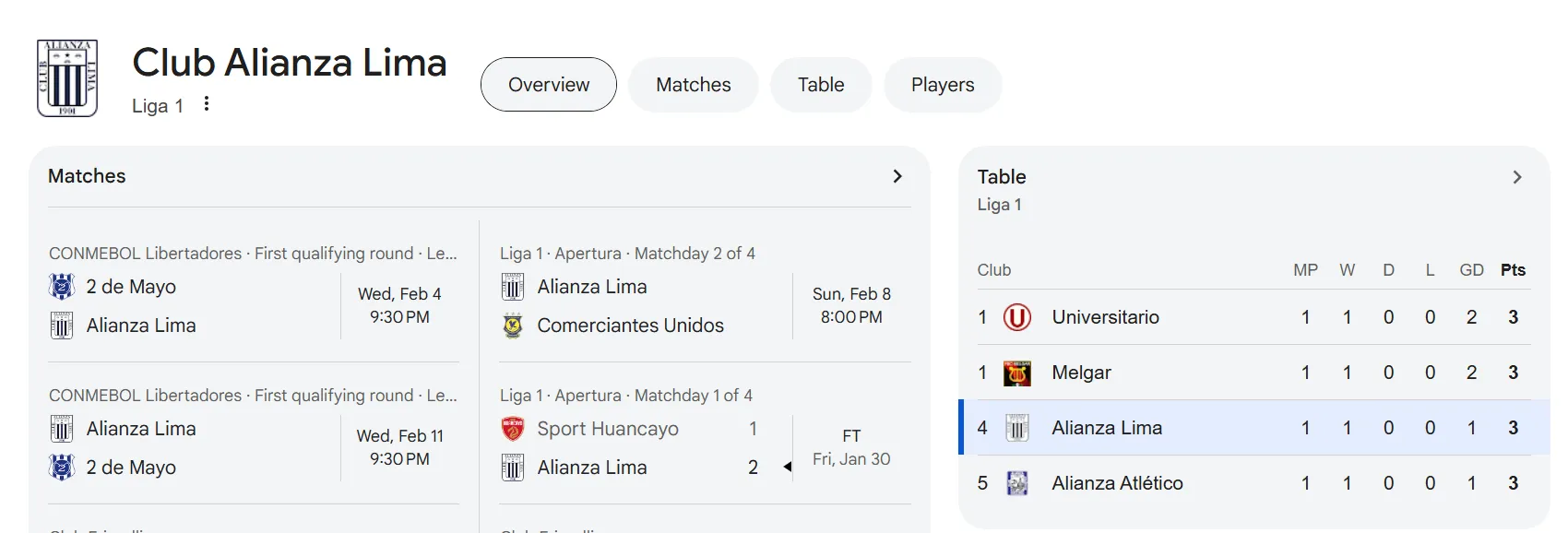The image size is (1568, 533).
Task: Open the Players tab
Action: click(x=942, y=84)
